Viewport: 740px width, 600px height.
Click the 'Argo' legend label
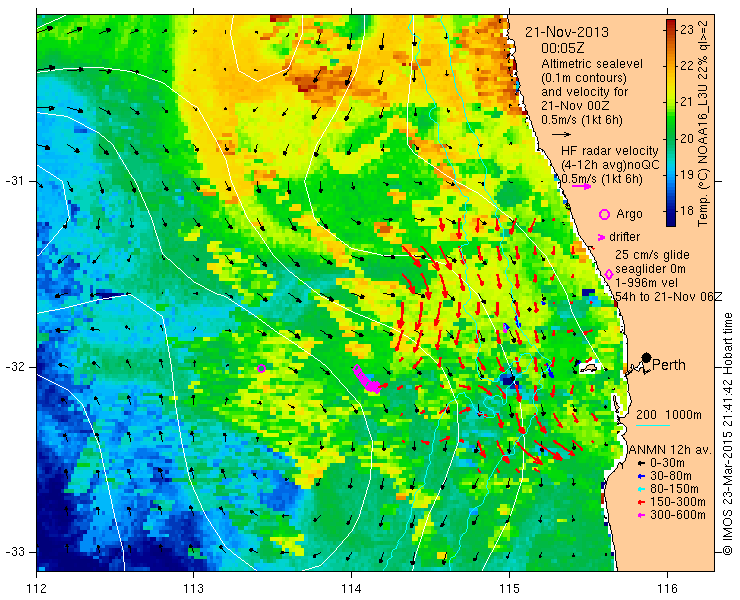630,214
